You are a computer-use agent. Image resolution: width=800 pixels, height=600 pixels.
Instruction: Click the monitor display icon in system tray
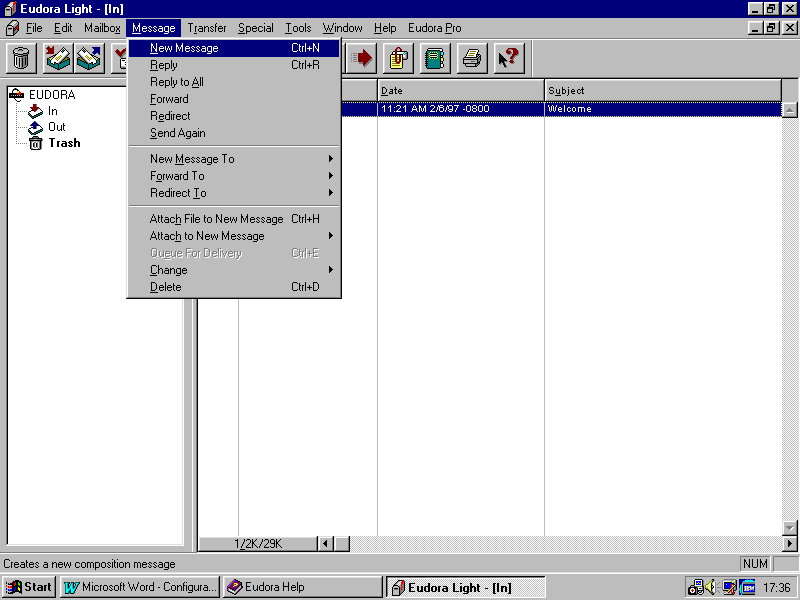(729, 587)
